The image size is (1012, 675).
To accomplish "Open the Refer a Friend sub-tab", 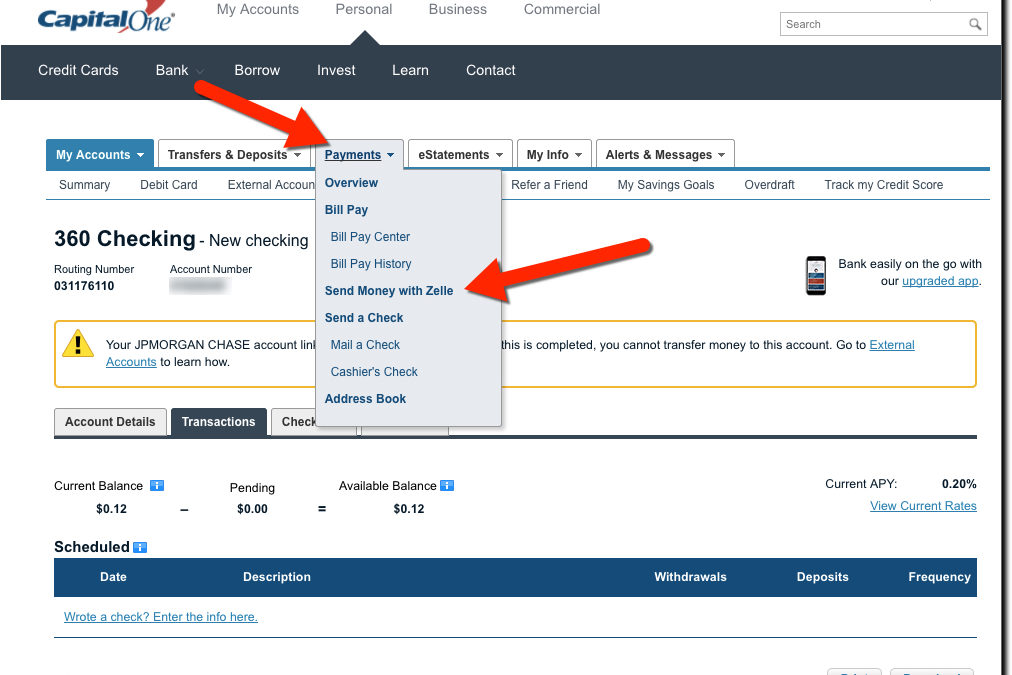I will click(x=549, y=185).
